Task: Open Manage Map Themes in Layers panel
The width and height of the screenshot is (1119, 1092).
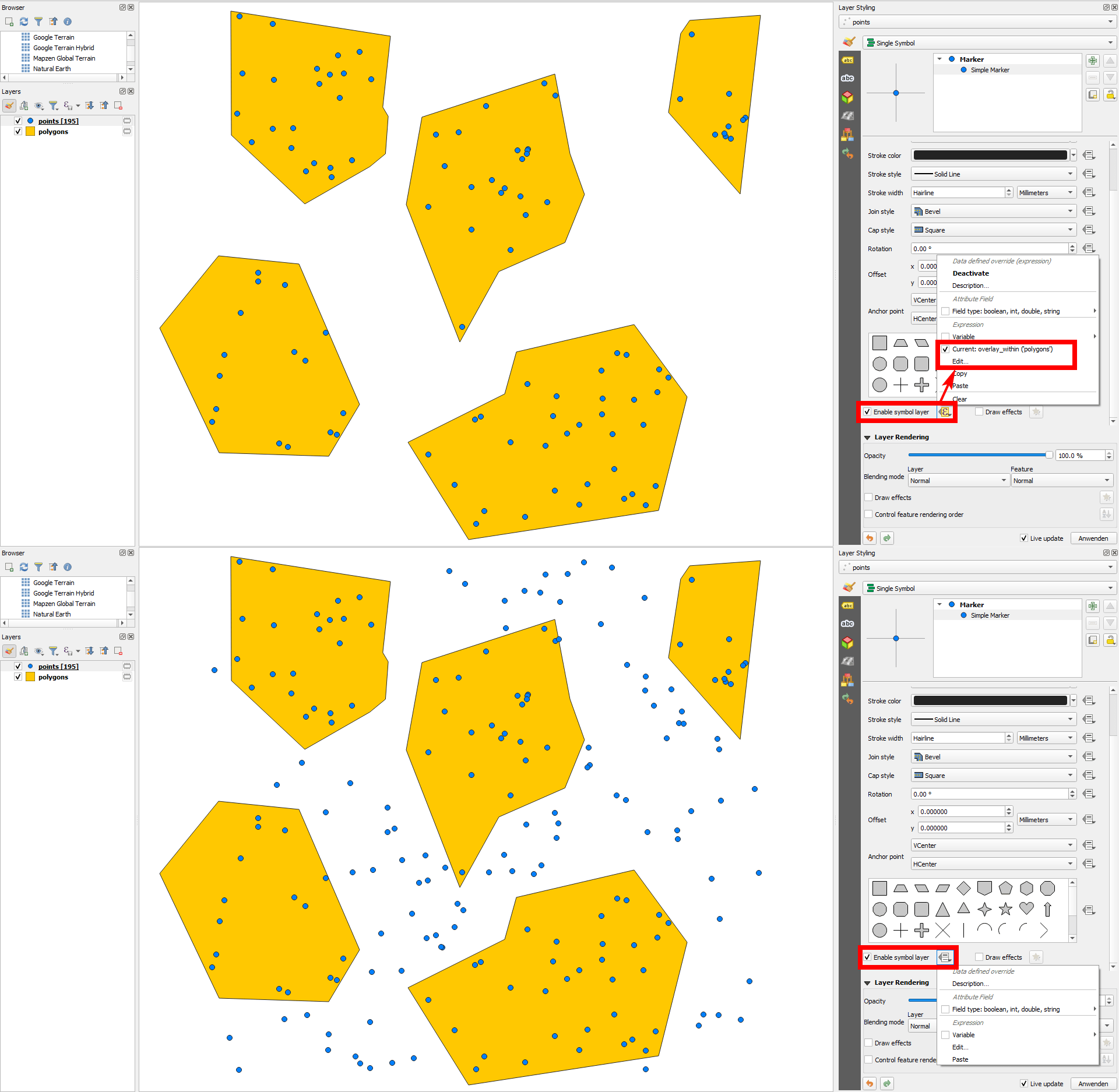Action: pyautogui.click(x=39, y=105)
